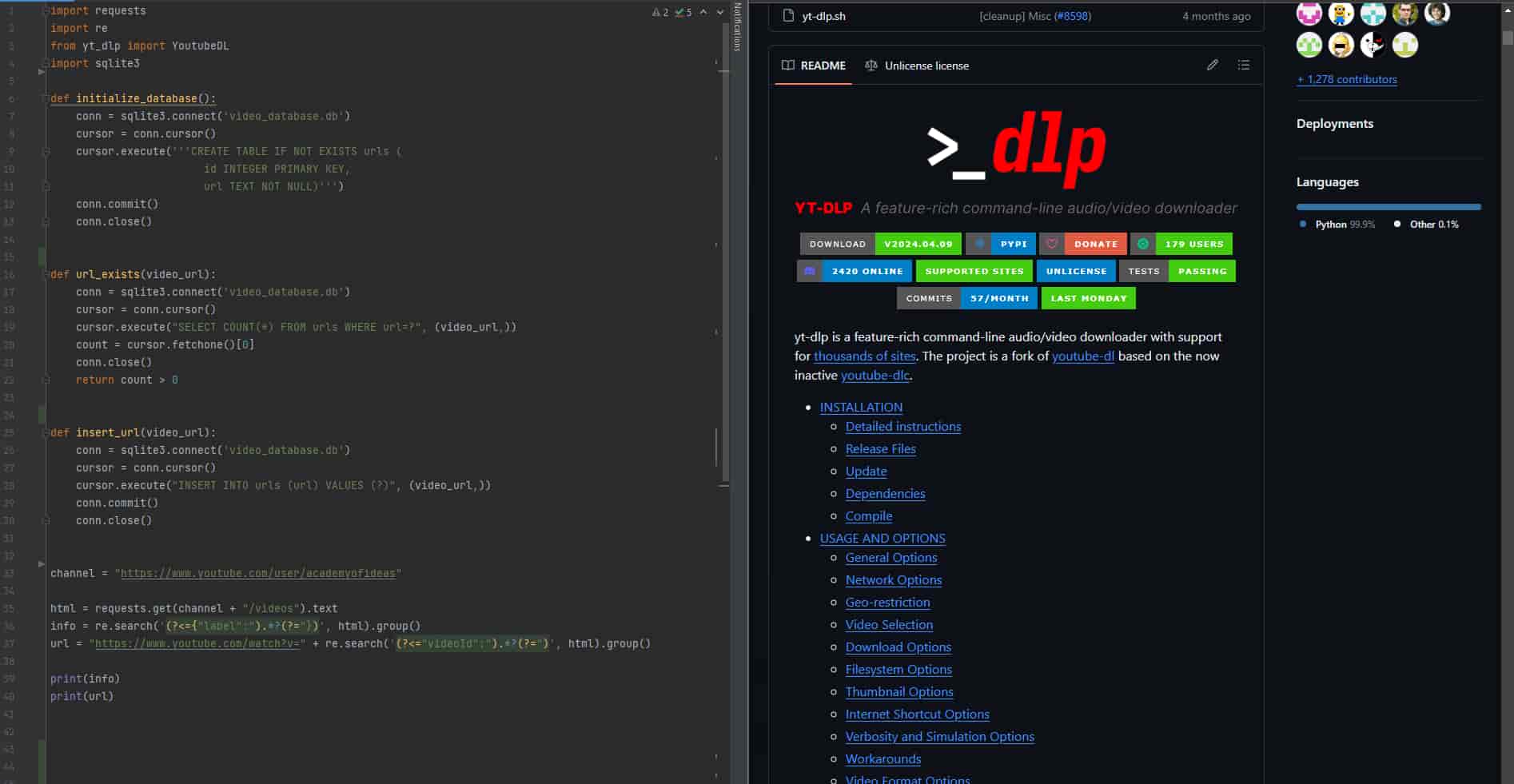The image size is (1514, 784).
Task: Open the Dependencies link
Action: 886,494
